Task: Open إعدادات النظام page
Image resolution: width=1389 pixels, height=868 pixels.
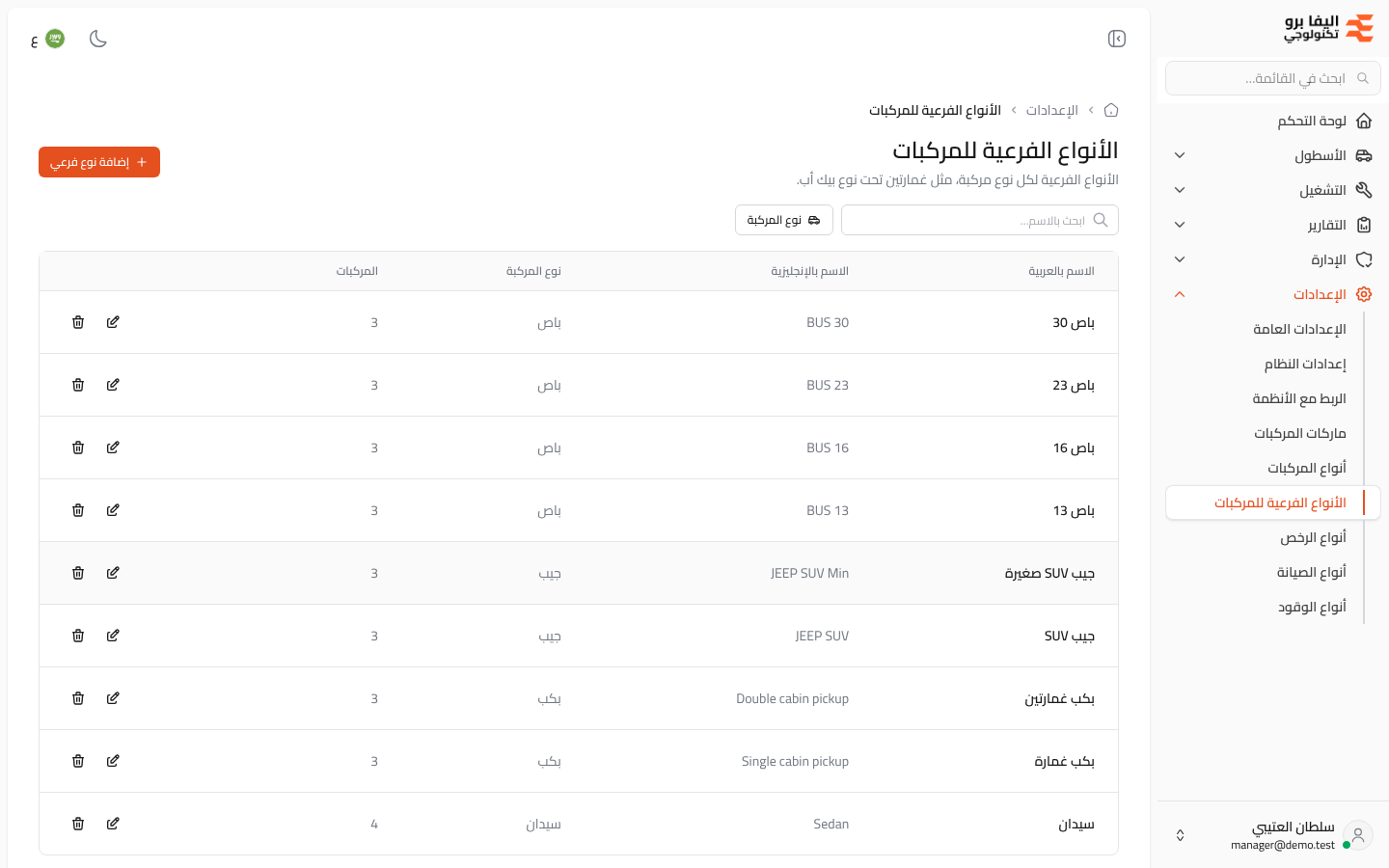Action: 1305,364
